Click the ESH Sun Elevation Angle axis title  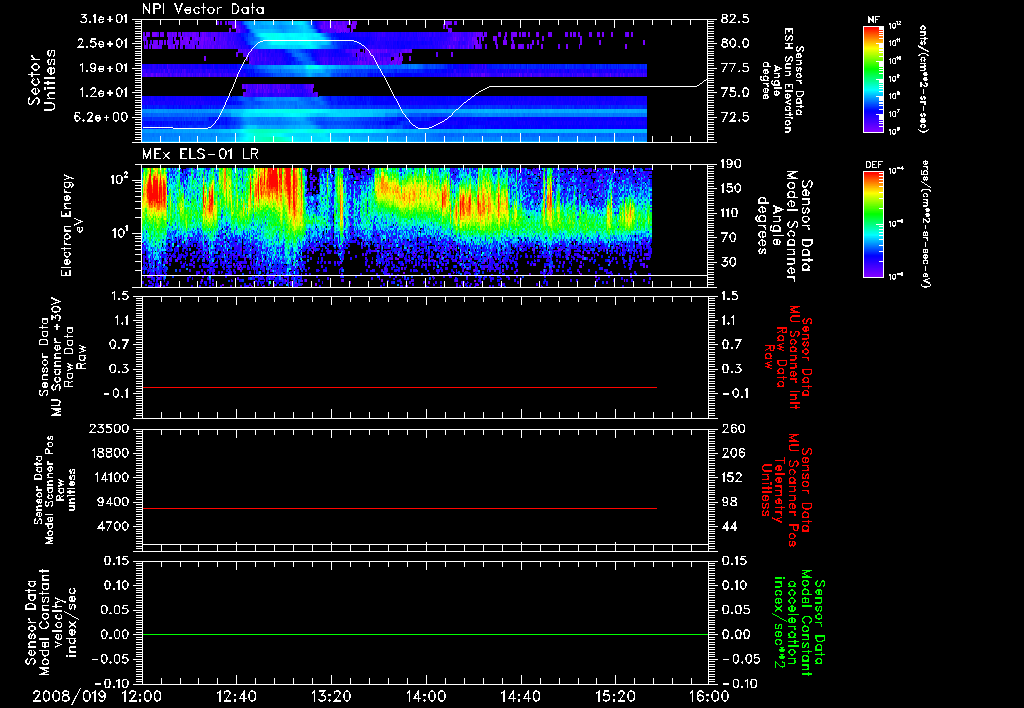click(x=782, y=80)
